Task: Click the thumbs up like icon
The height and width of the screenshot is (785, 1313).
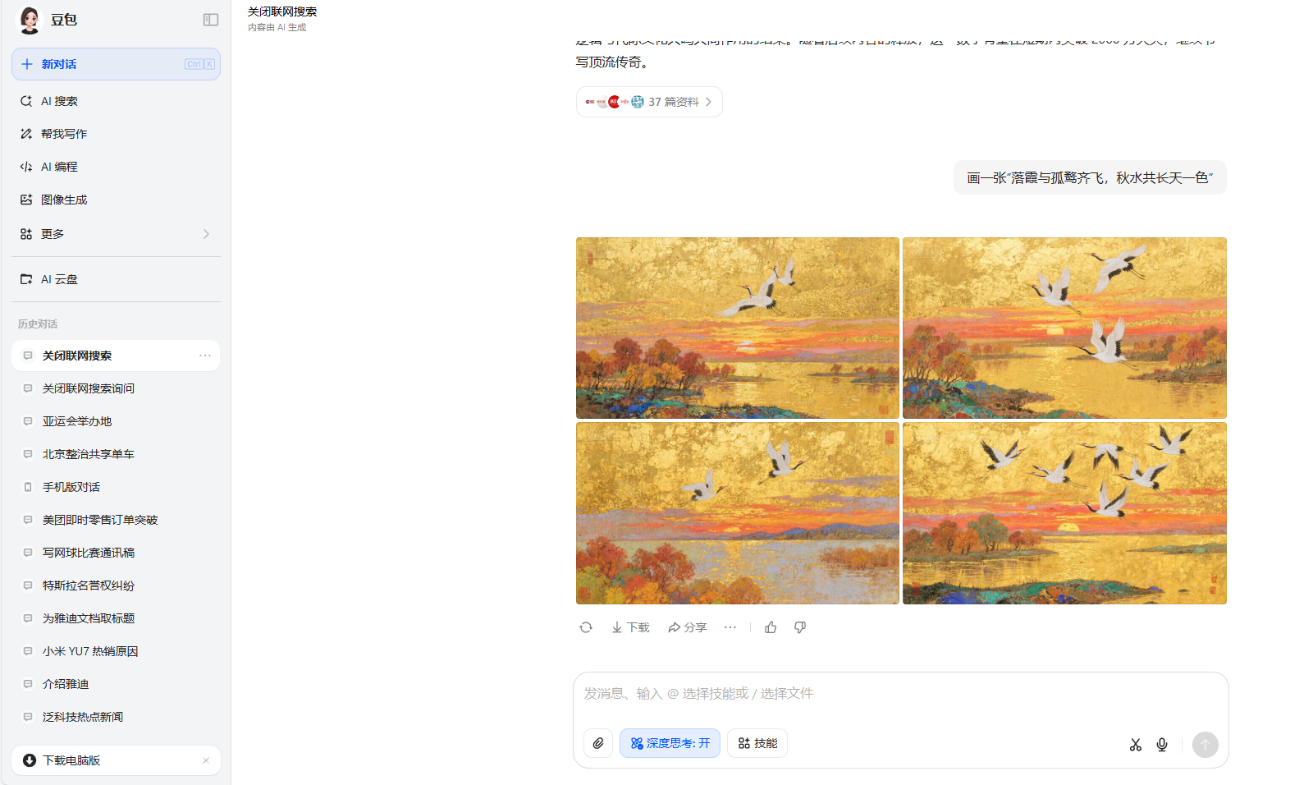Action: [x=771, y=627]
